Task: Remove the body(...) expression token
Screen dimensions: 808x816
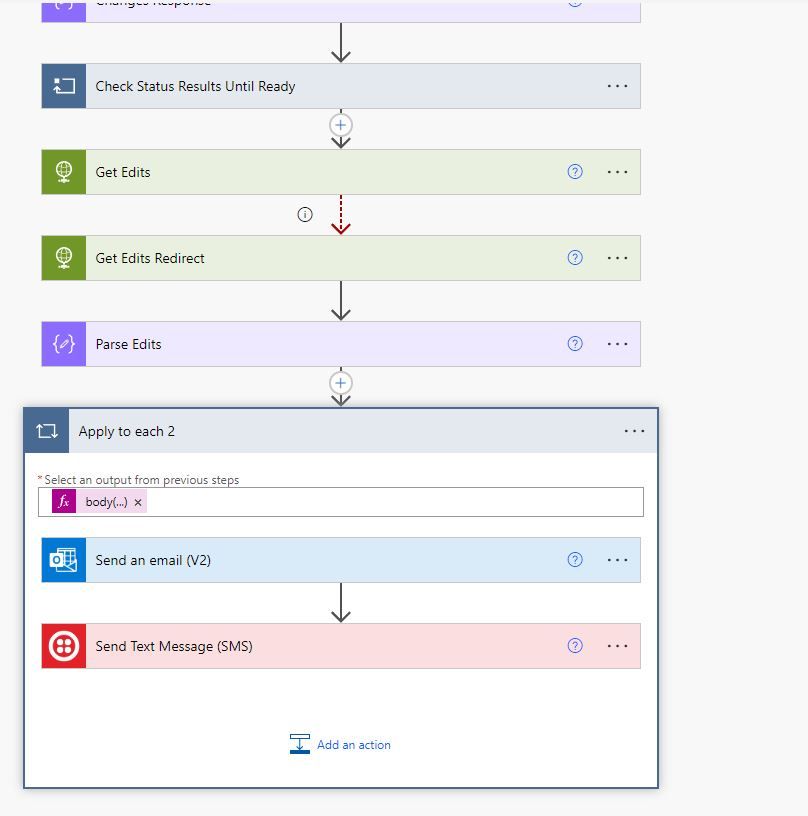Action: [x=138, y=502]
